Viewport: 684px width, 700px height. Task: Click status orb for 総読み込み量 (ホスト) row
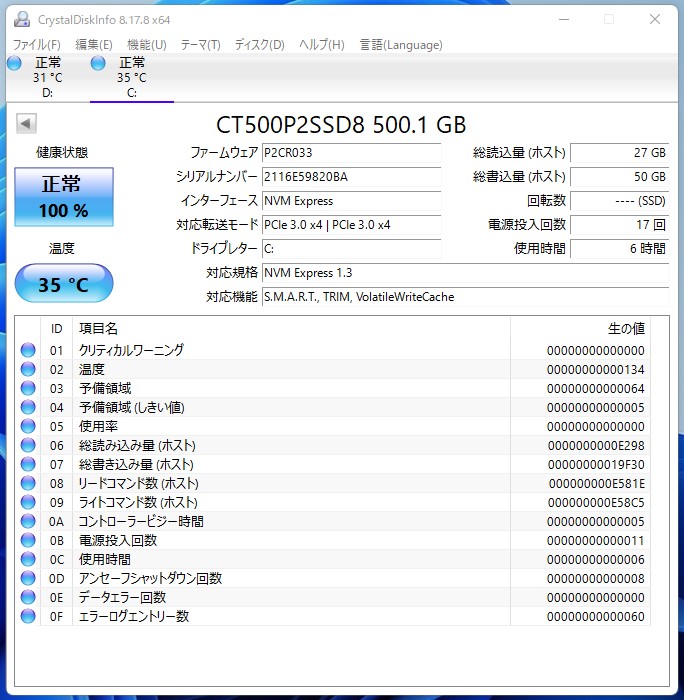(x=28, y=445)
